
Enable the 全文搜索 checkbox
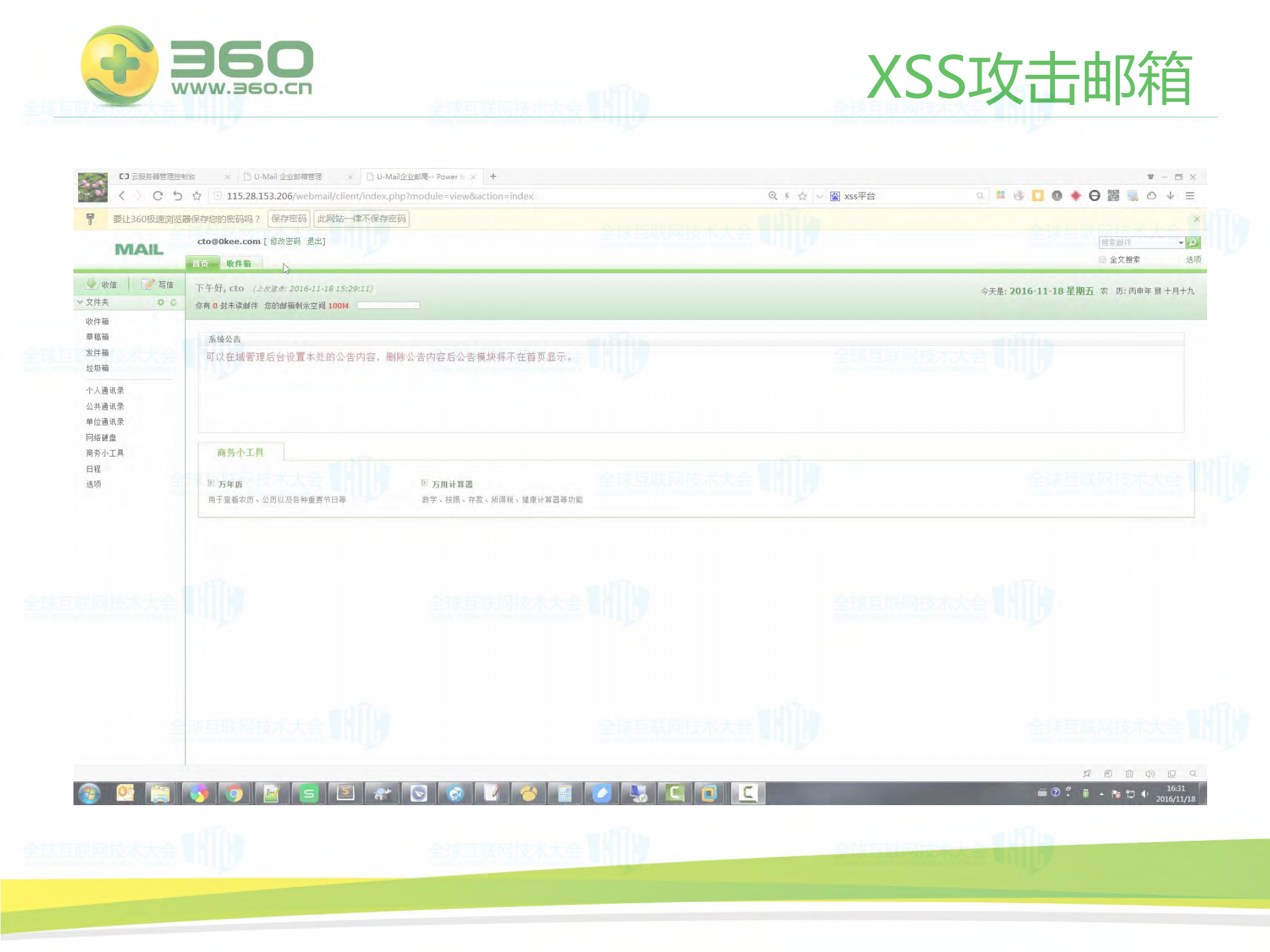coord(1101,259)
